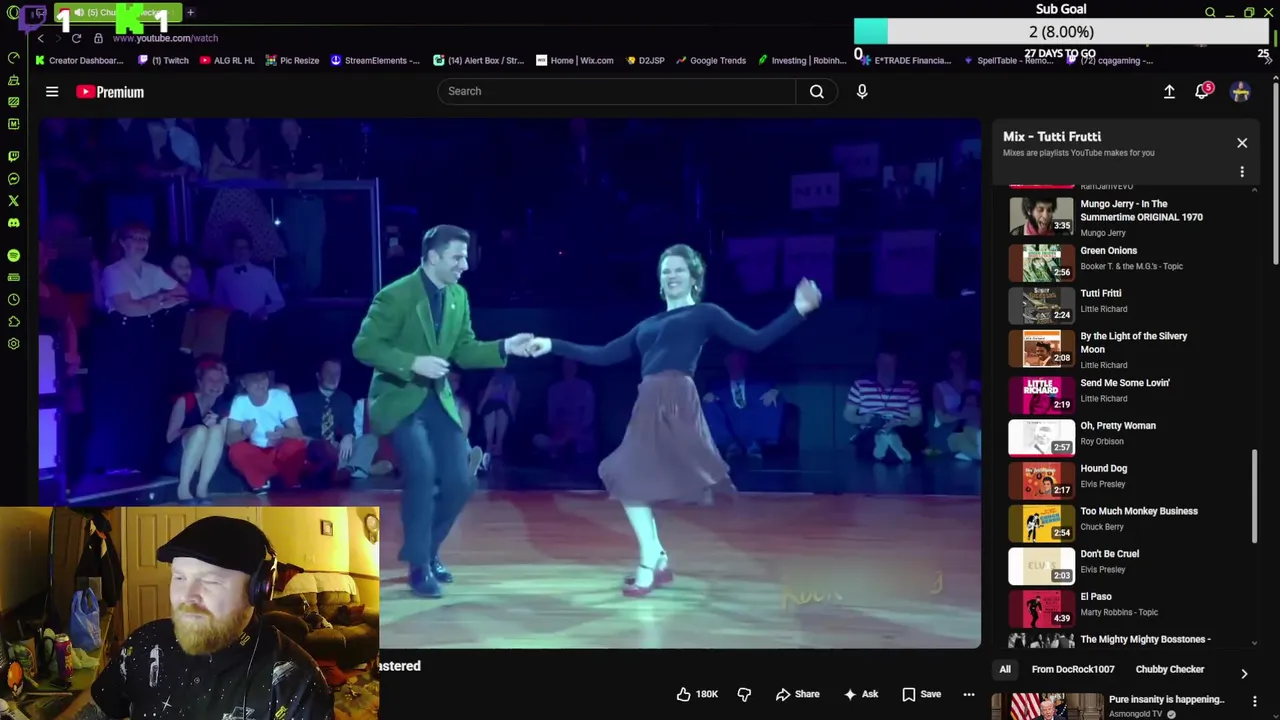Click the Ask button below video
1280x720 pixels.
(x=860, y=694)
